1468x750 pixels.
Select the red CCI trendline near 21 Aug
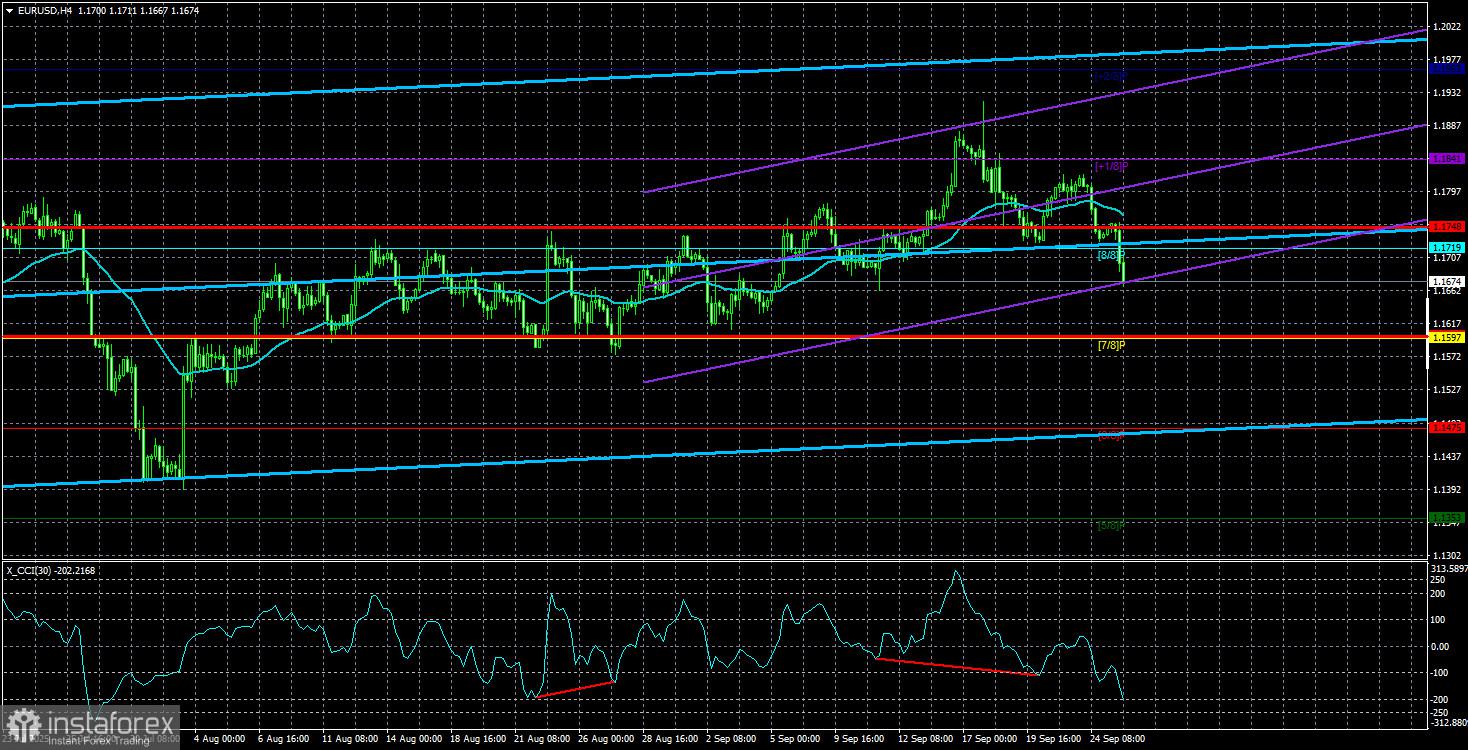click(575, 689)
